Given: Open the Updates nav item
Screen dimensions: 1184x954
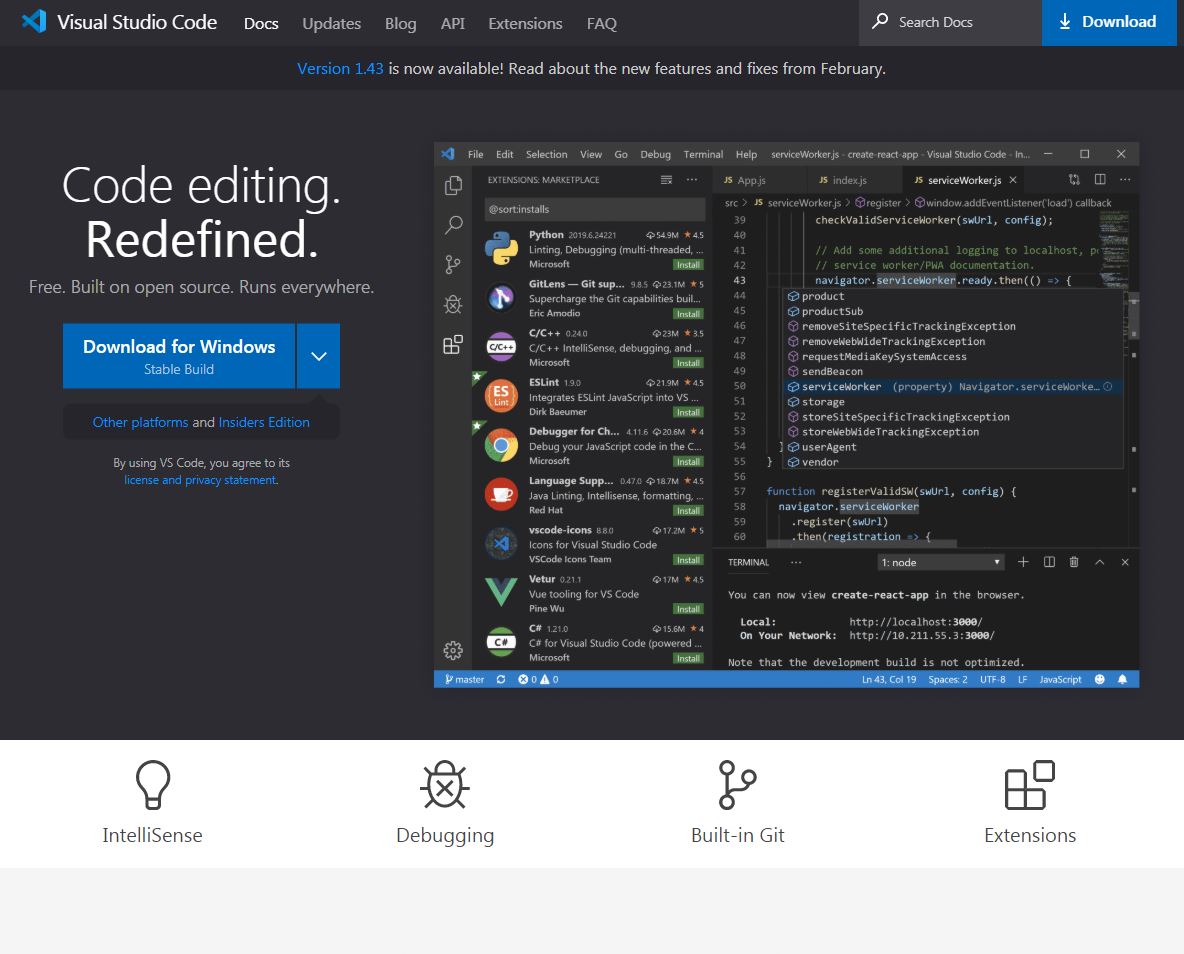Looking at the screenshot, I should point(331,23).
